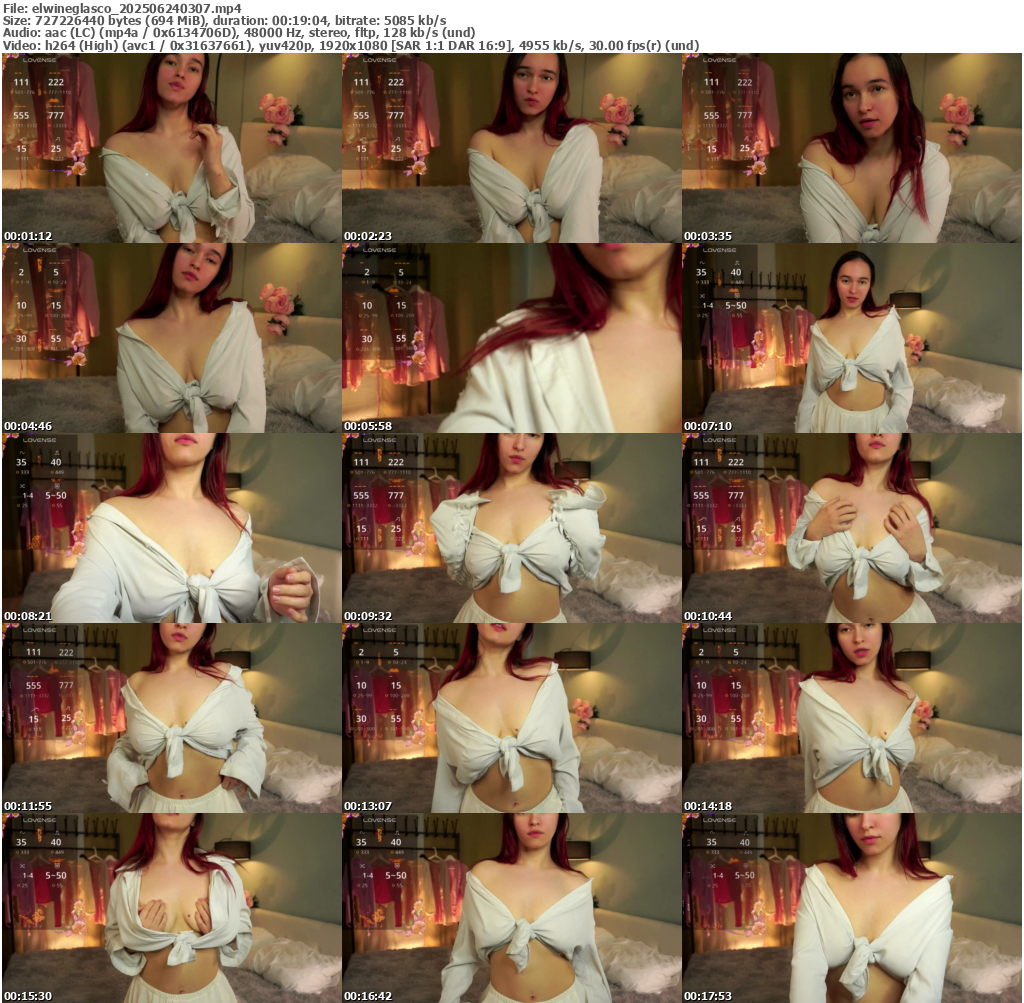This screenshot has width=1024, height=1003.
Task: Select the blurry close-up frame at 00:05:58
Action: 511,338
